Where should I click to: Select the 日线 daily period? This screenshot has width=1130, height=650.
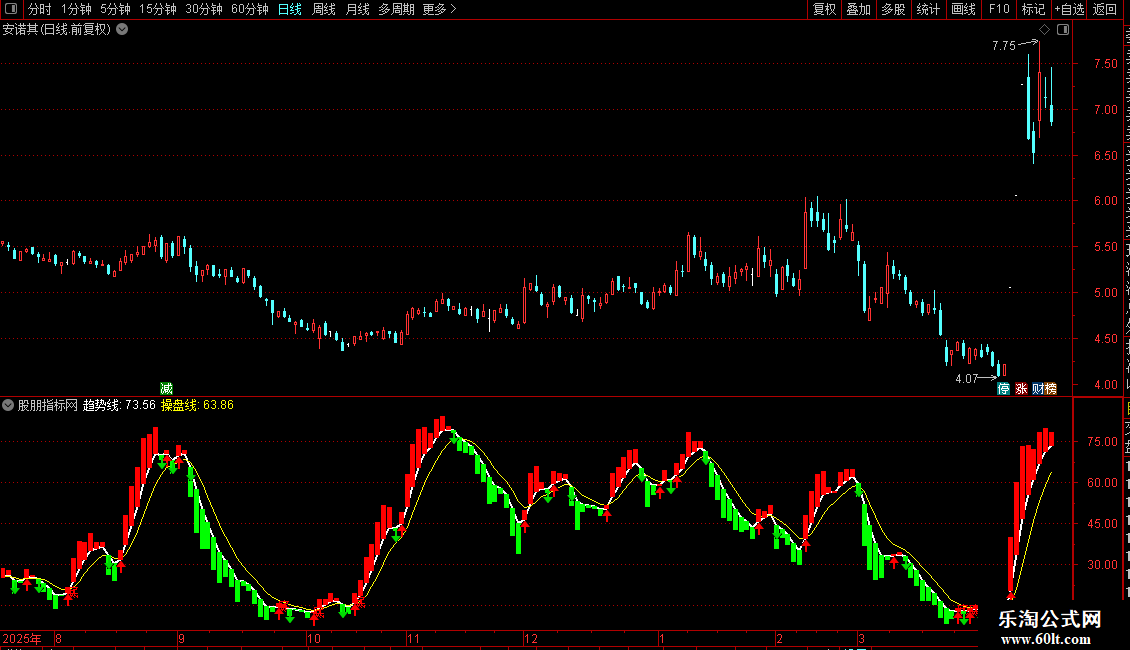(x=290, y=9)
